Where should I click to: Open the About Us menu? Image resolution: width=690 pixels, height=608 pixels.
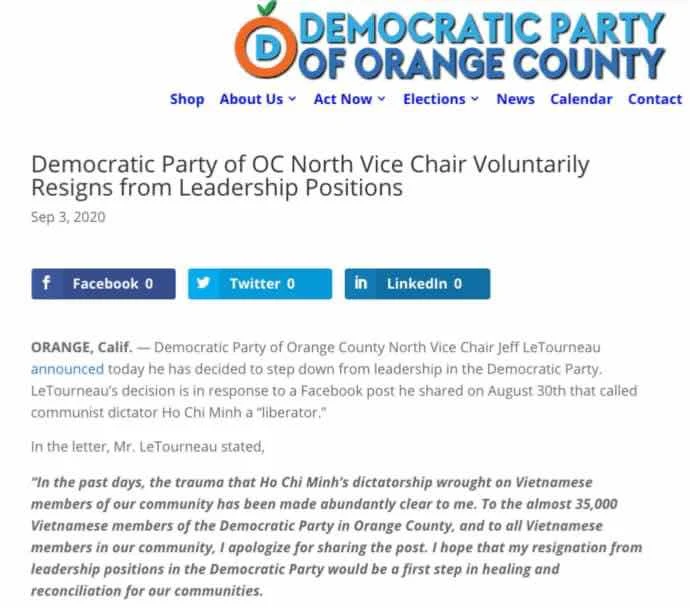coord(251,99)
